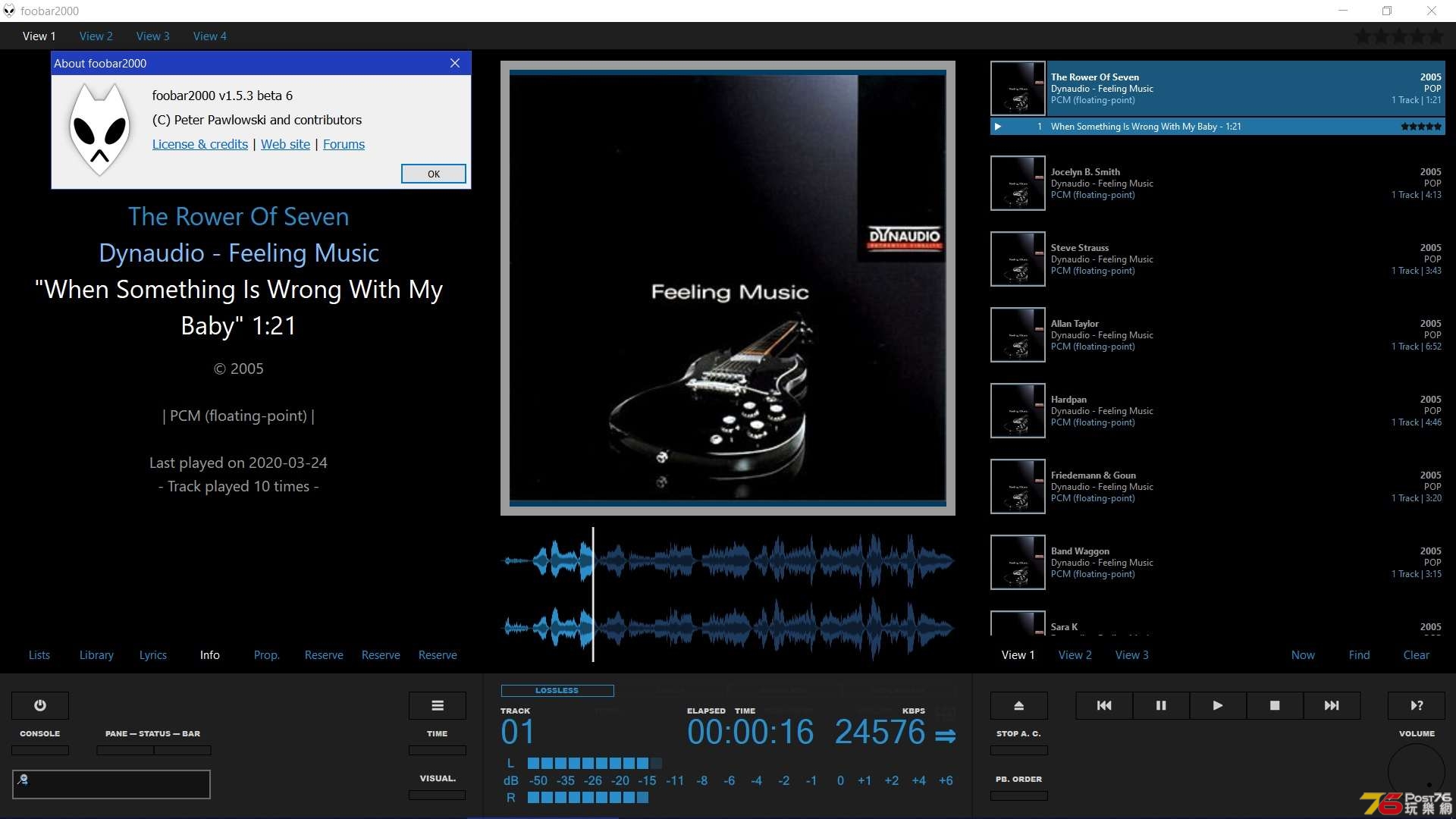
Task: Click the eject/stop A.C. icon
Action: coord(1018,705)
